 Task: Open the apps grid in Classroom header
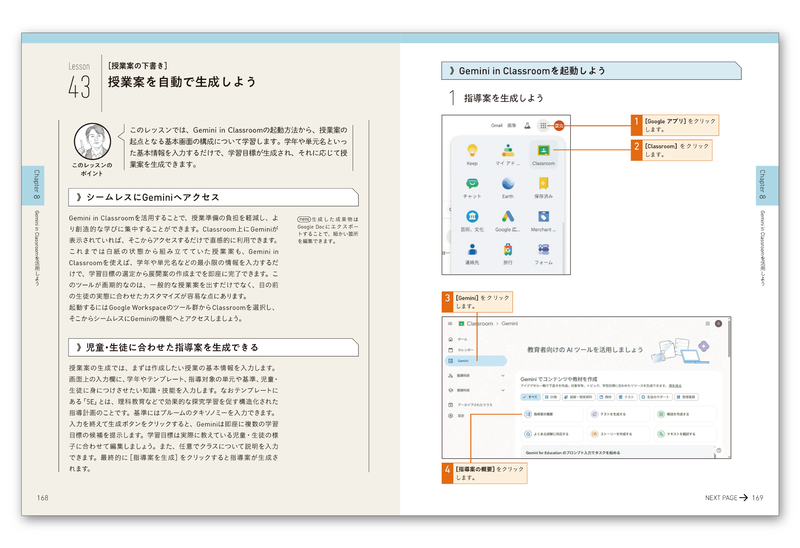tap(708, 323)
